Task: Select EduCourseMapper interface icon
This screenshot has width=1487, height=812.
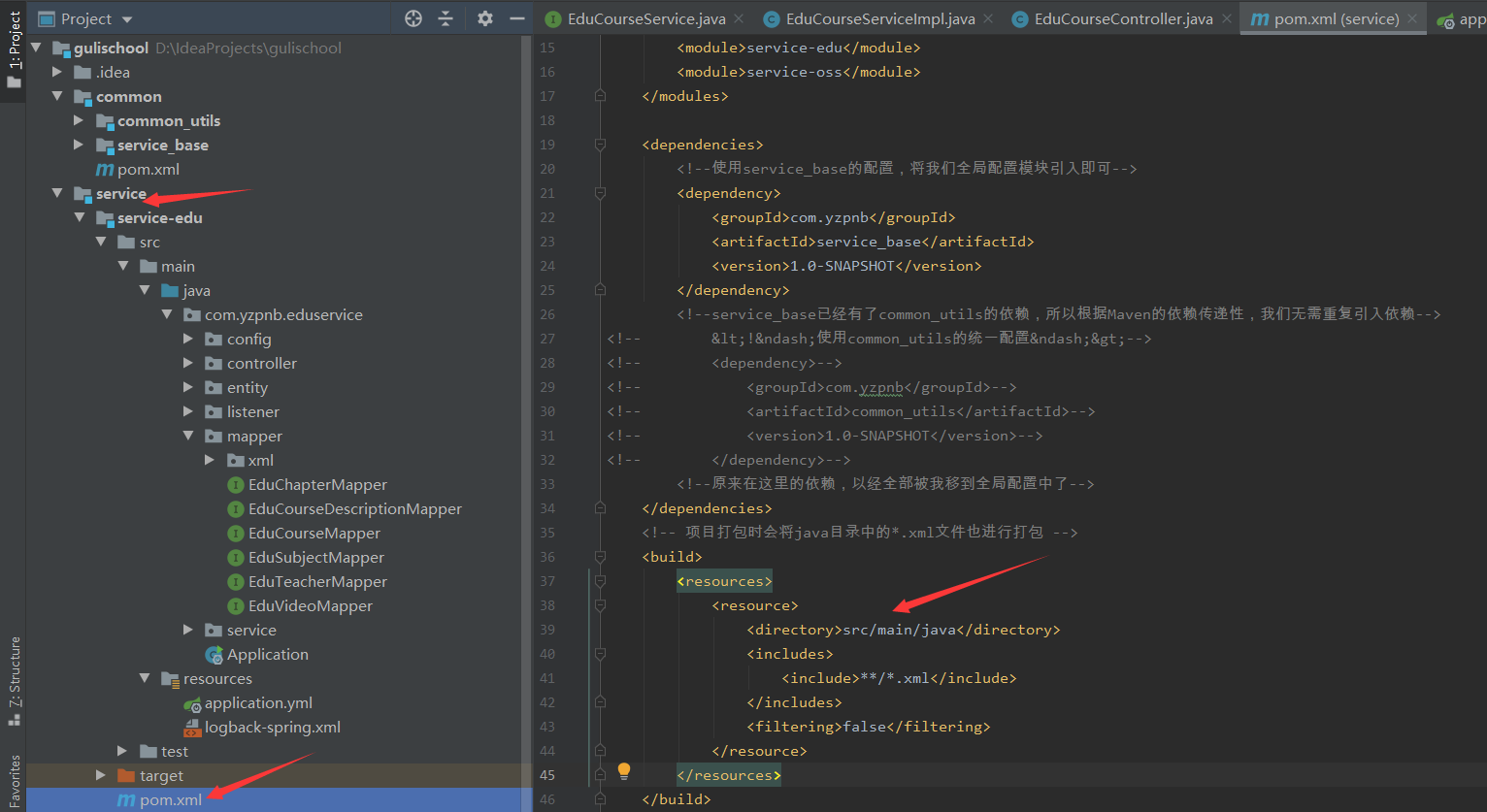Action: coord(236,533)
